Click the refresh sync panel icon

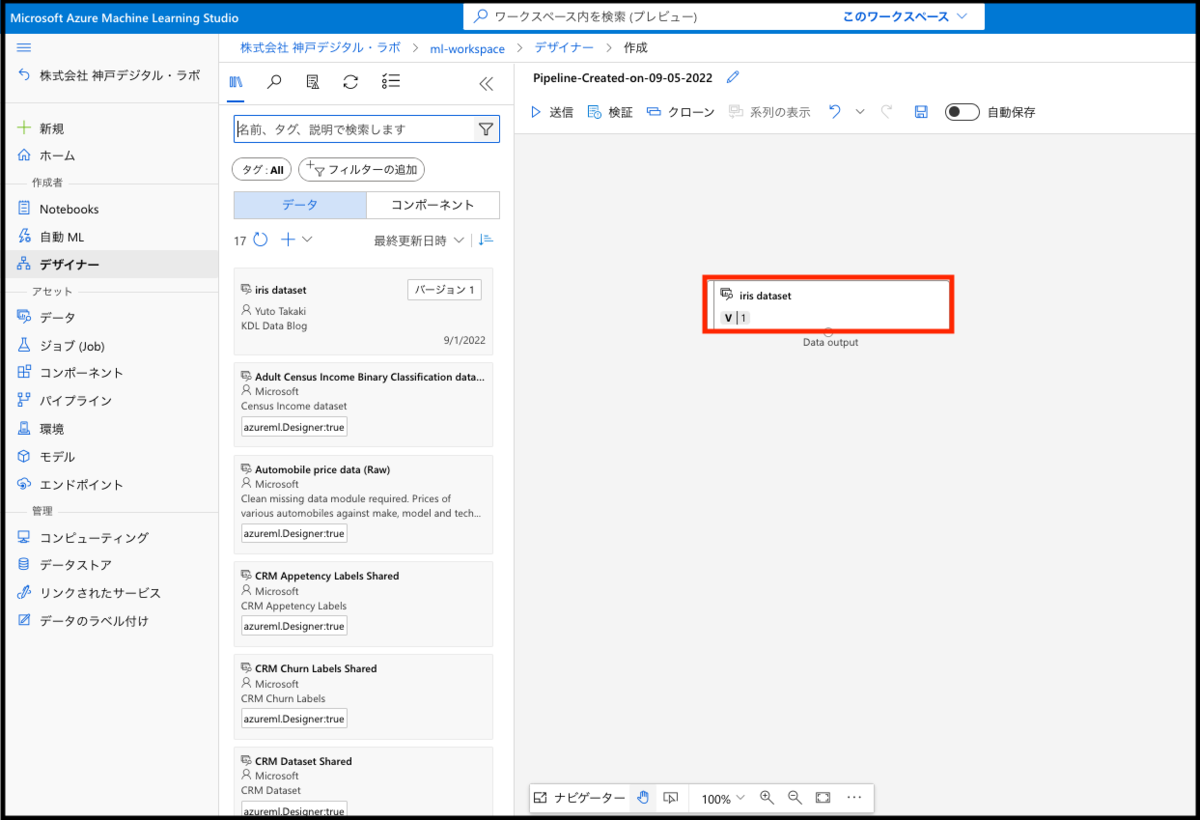click(x=350, y=83)
